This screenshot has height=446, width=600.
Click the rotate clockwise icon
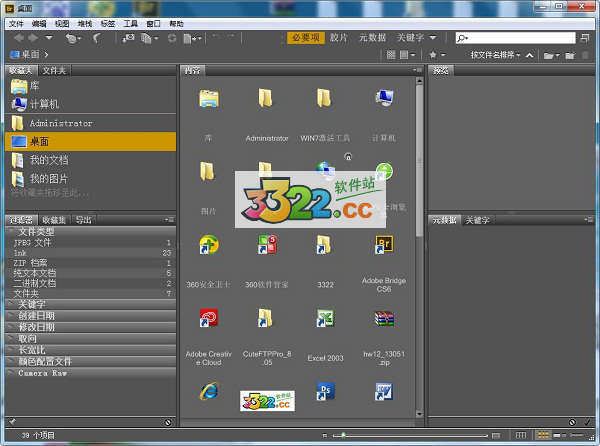click(231, 38)
